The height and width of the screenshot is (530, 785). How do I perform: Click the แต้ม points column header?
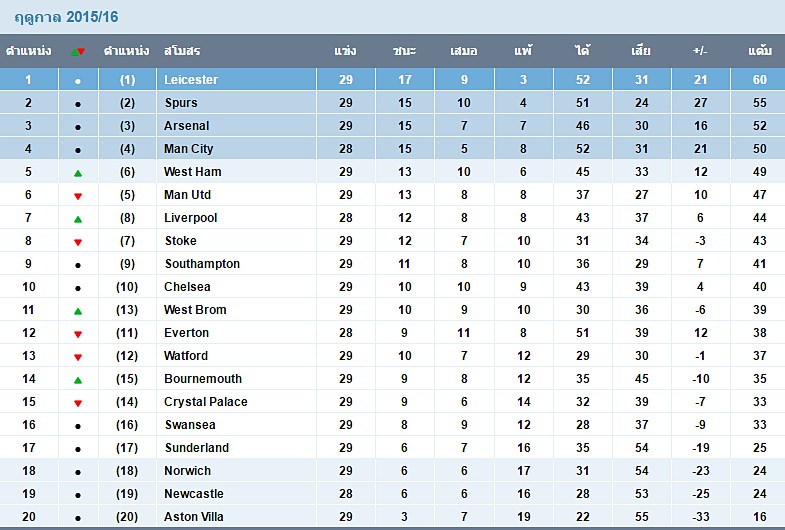tap(759, 51)
